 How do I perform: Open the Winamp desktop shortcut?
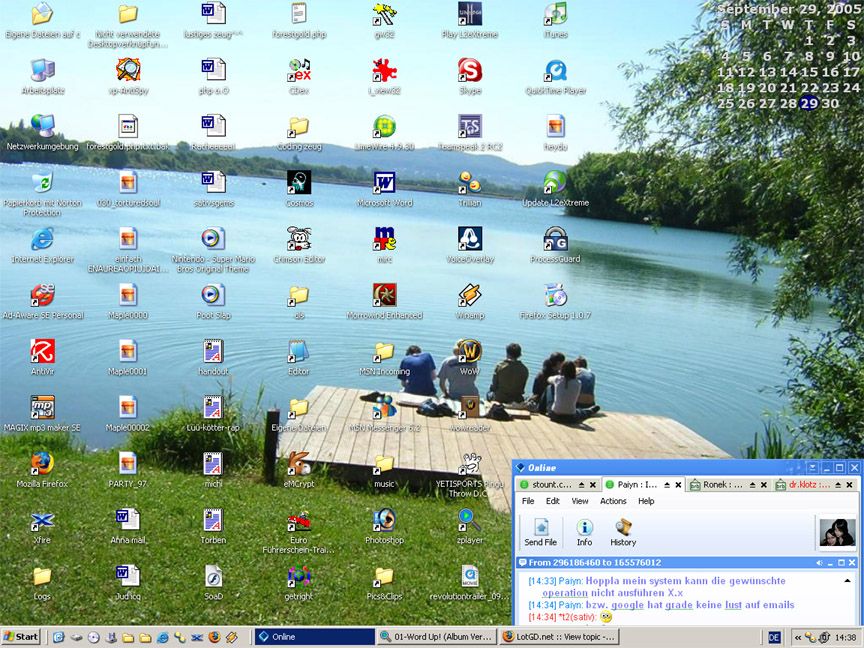[x=470, y=295]
